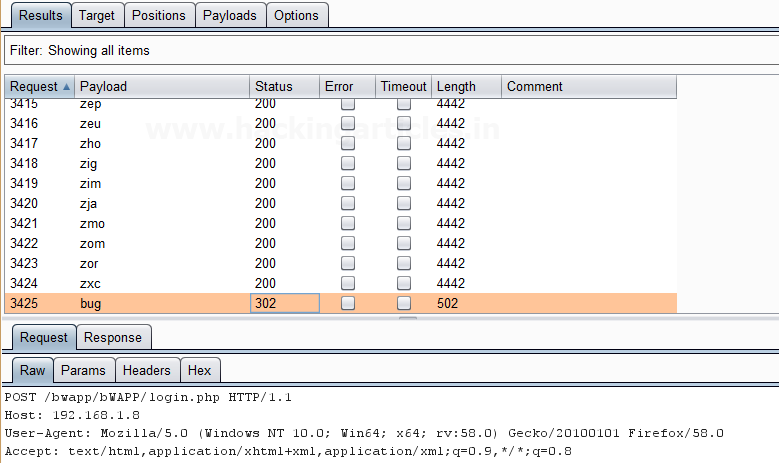Switch to the Response tab
The width and height of the screenshot is (779, 463).
click(x=113, y=338)
